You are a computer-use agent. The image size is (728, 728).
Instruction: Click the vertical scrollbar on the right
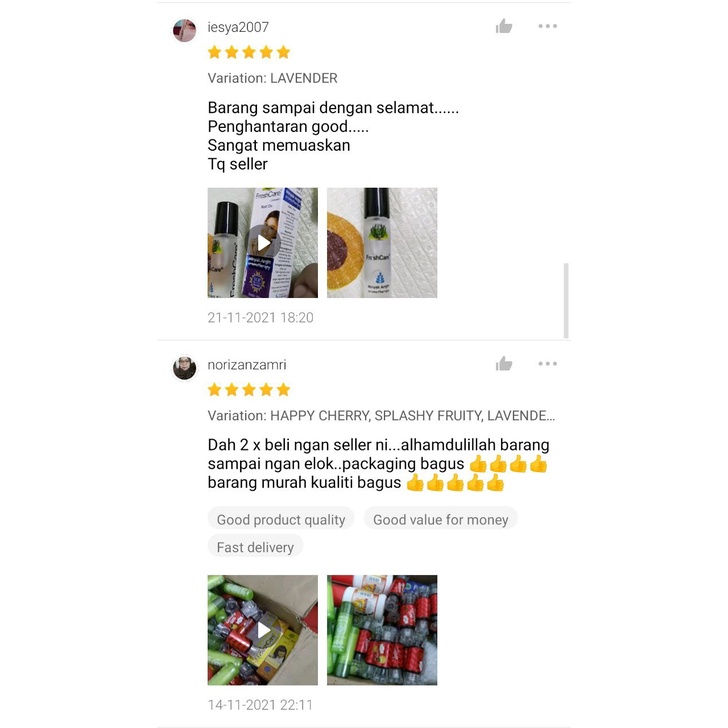pos(566,300)
